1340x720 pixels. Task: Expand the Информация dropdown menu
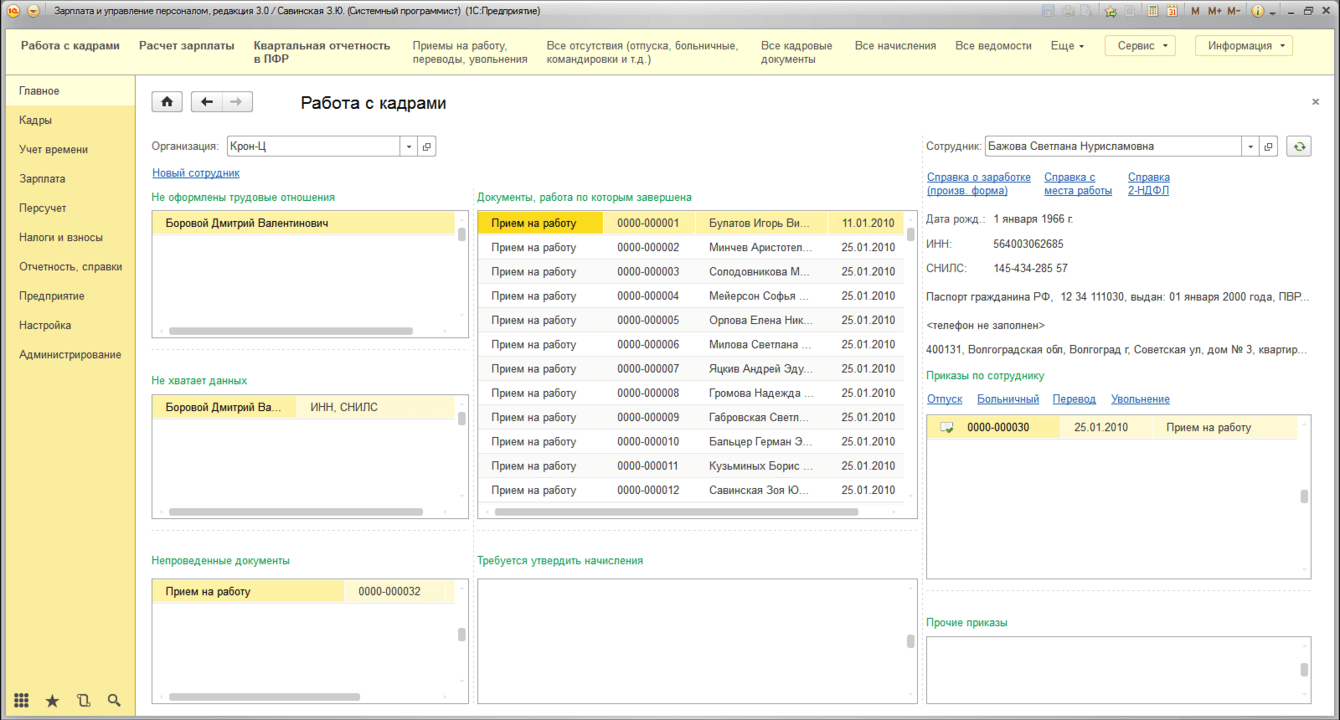[x=1244, y=46]
